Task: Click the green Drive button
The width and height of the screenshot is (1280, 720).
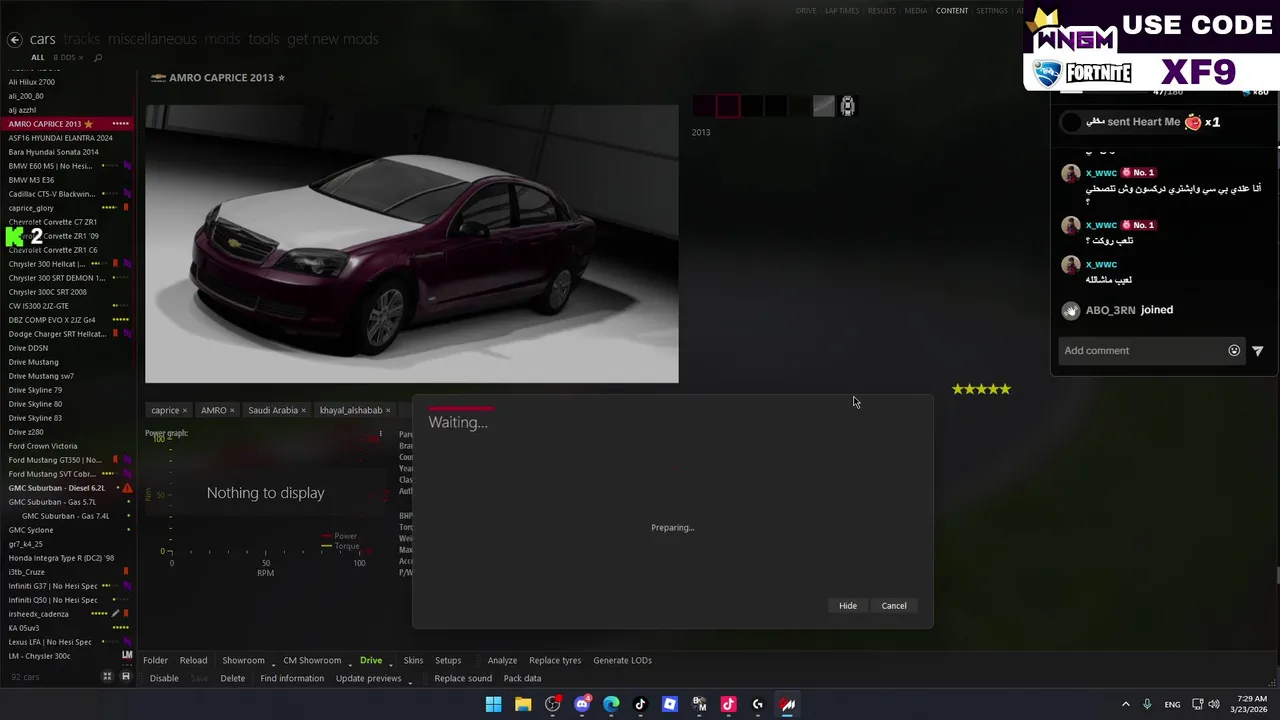Action: click(371, 661)
